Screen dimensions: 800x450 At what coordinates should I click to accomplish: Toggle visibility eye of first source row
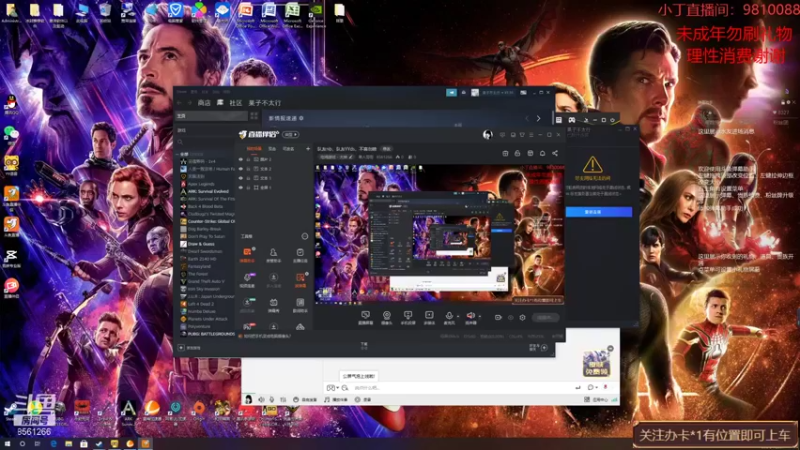pyautogui.click(x=241, y=159)
